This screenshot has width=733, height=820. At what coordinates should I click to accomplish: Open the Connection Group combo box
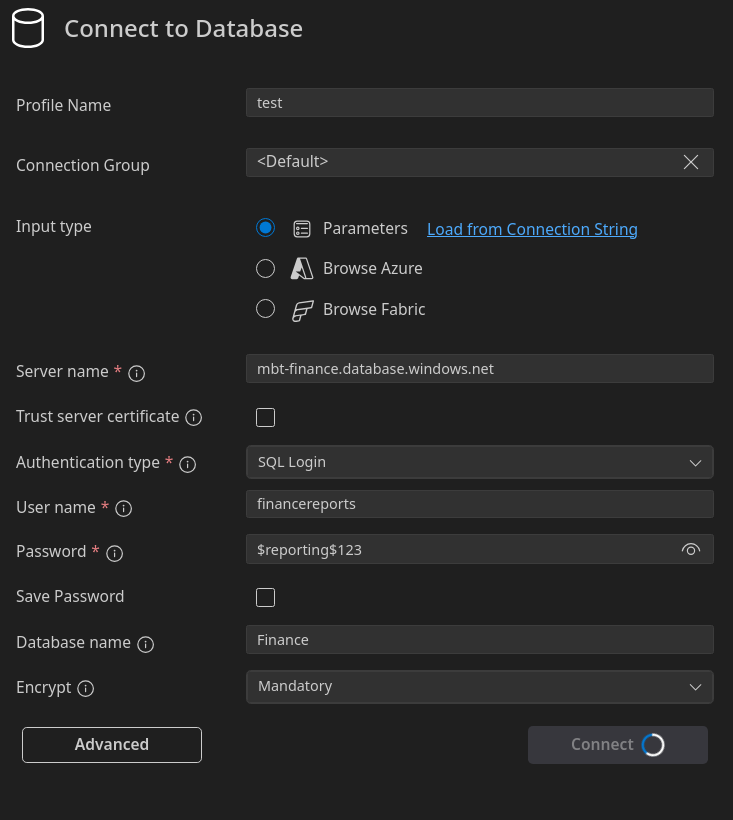coord(460,162)
